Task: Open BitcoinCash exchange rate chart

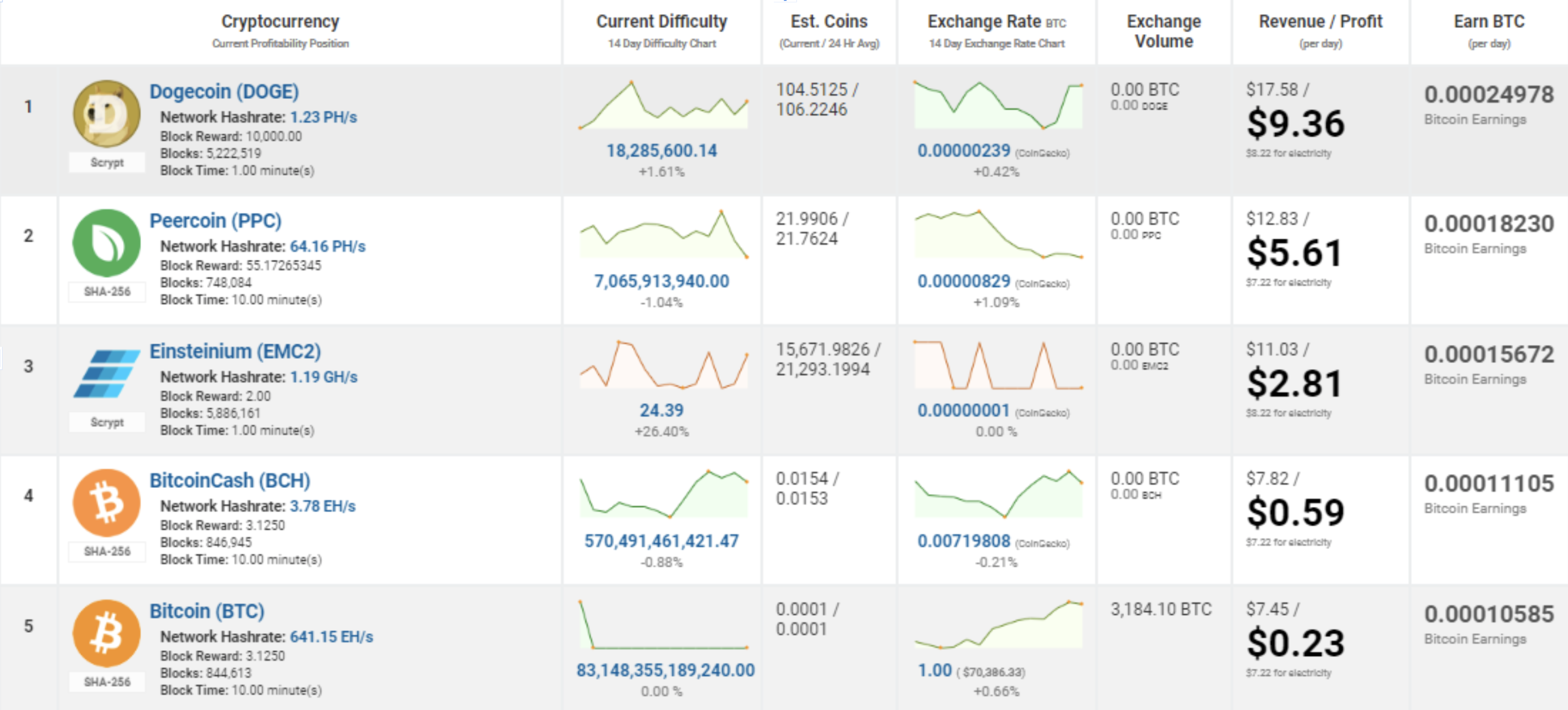Action: click(998, 494)
